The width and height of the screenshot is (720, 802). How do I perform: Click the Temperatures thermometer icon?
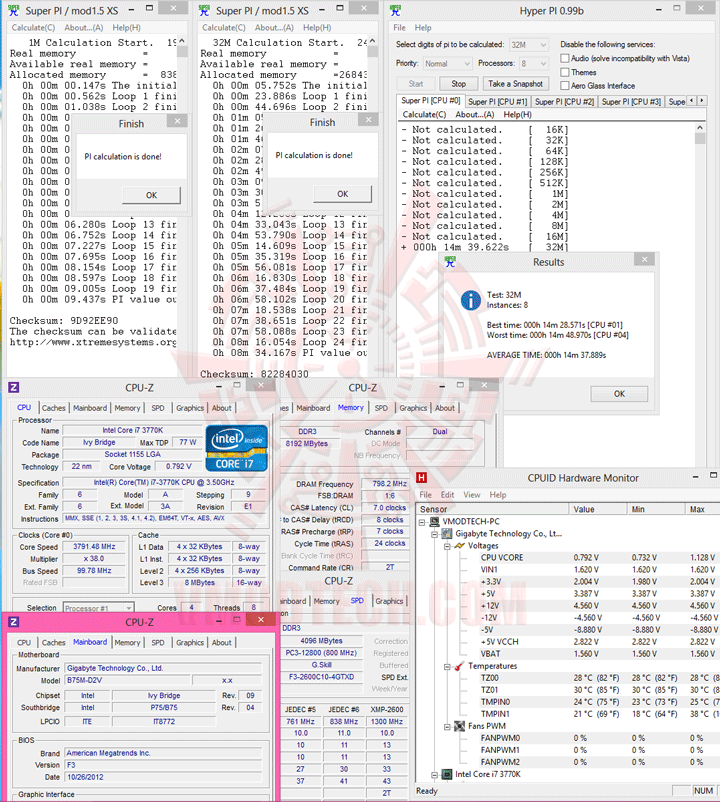coord(460,666)
